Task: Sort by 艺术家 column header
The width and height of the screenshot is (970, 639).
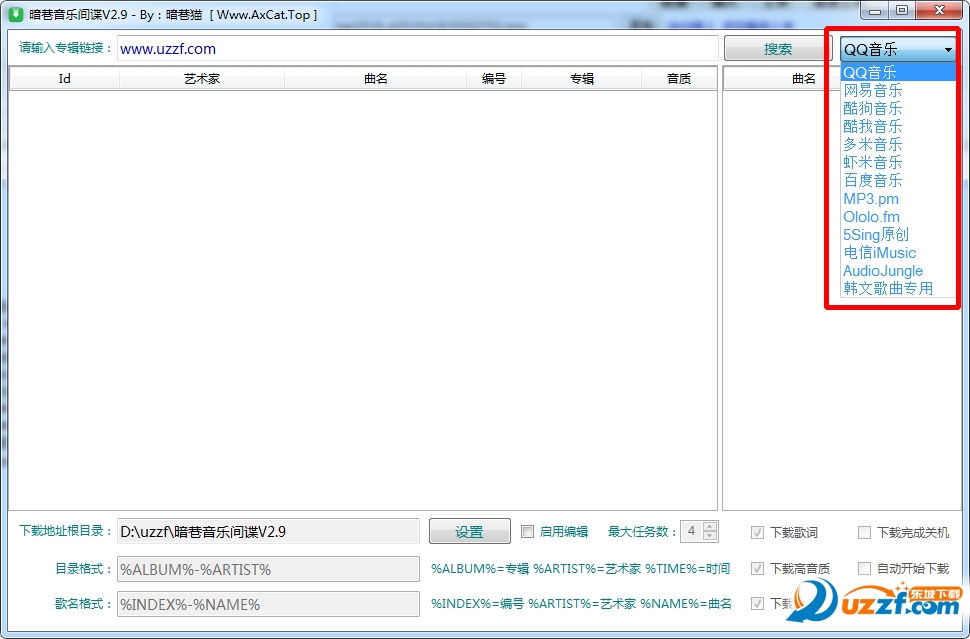Action: tap(202, 79)
